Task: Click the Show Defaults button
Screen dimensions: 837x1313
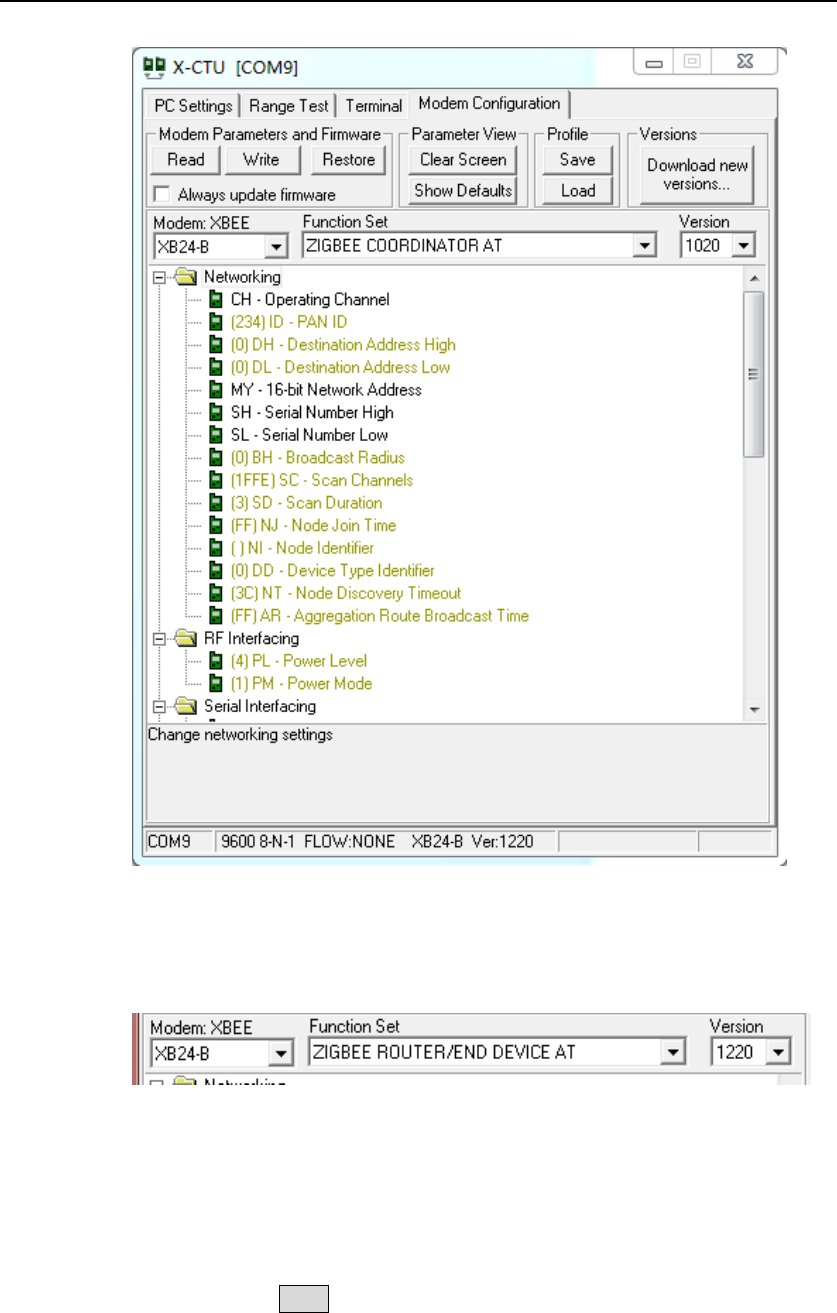Action: (463, 190)
